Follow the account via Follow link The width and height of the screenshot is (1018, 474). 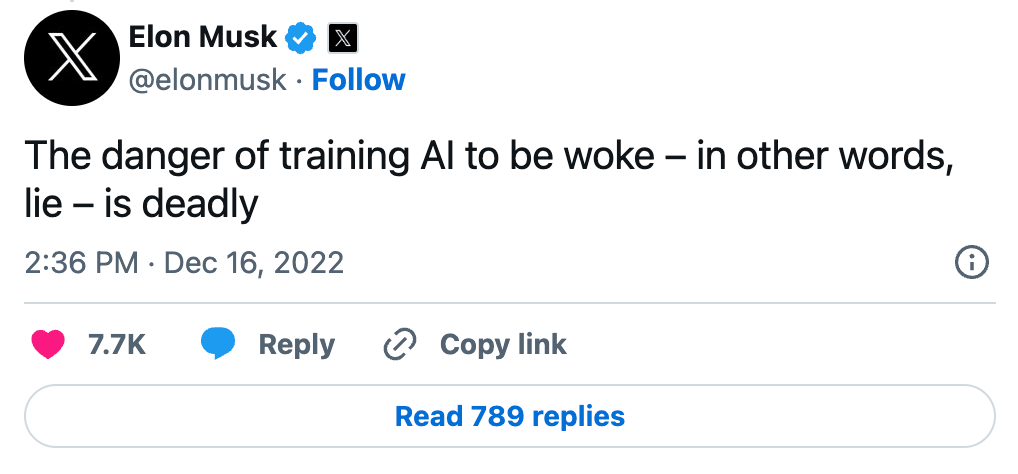(x=358, y=80)
